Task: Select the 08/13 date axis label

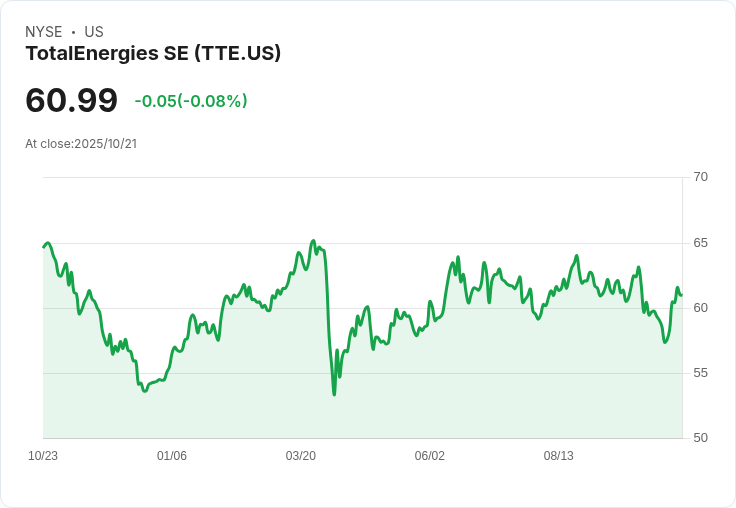Action: tap(558, 456)
